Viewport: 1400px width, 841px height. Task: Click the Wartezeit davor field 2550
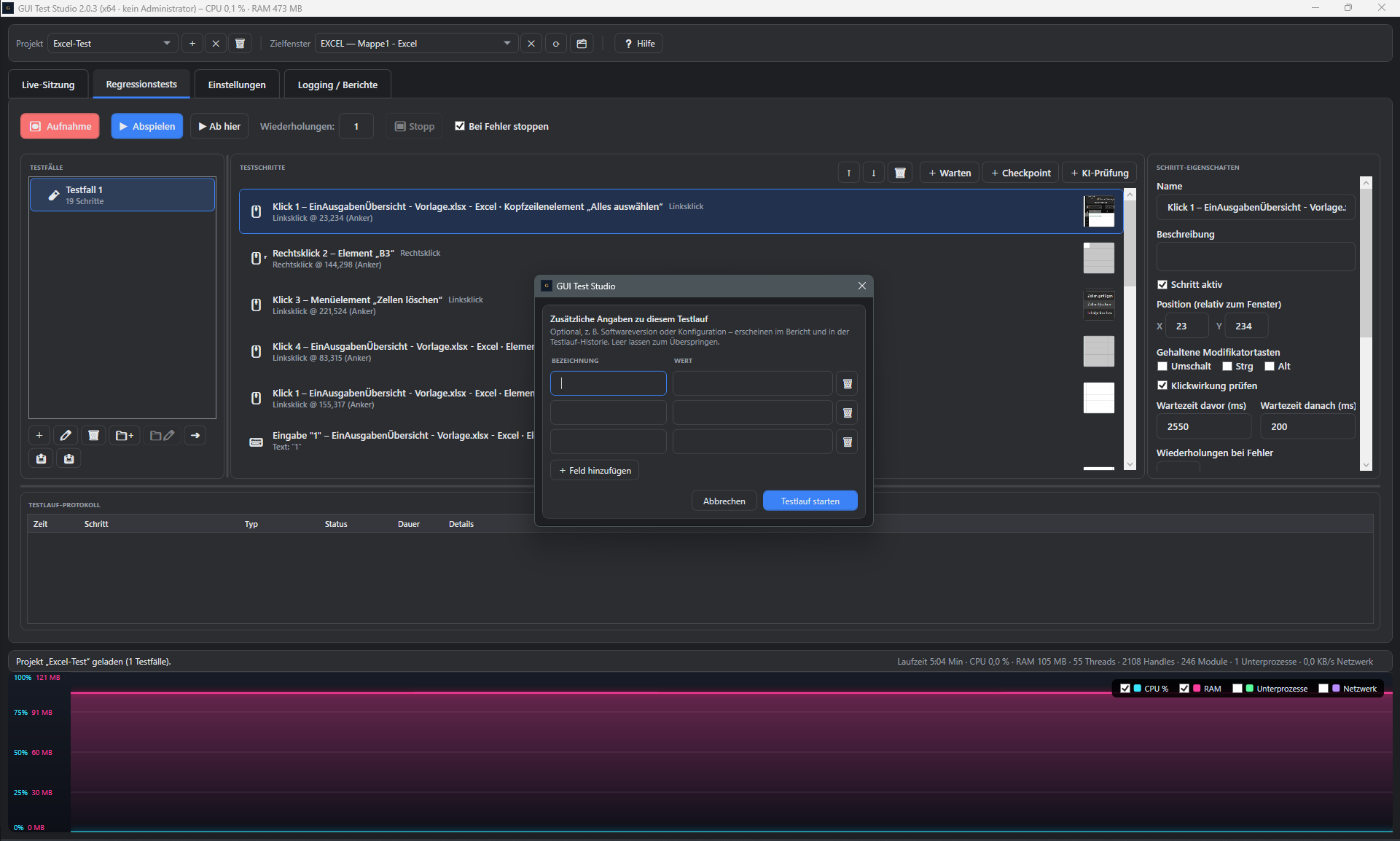pyautogui.click(x=1203, y=427)
